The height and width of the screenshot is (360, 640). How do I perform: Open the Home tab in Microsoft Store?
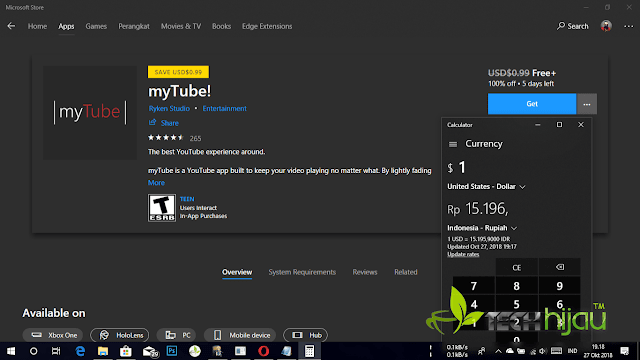[x=37, y=26]
